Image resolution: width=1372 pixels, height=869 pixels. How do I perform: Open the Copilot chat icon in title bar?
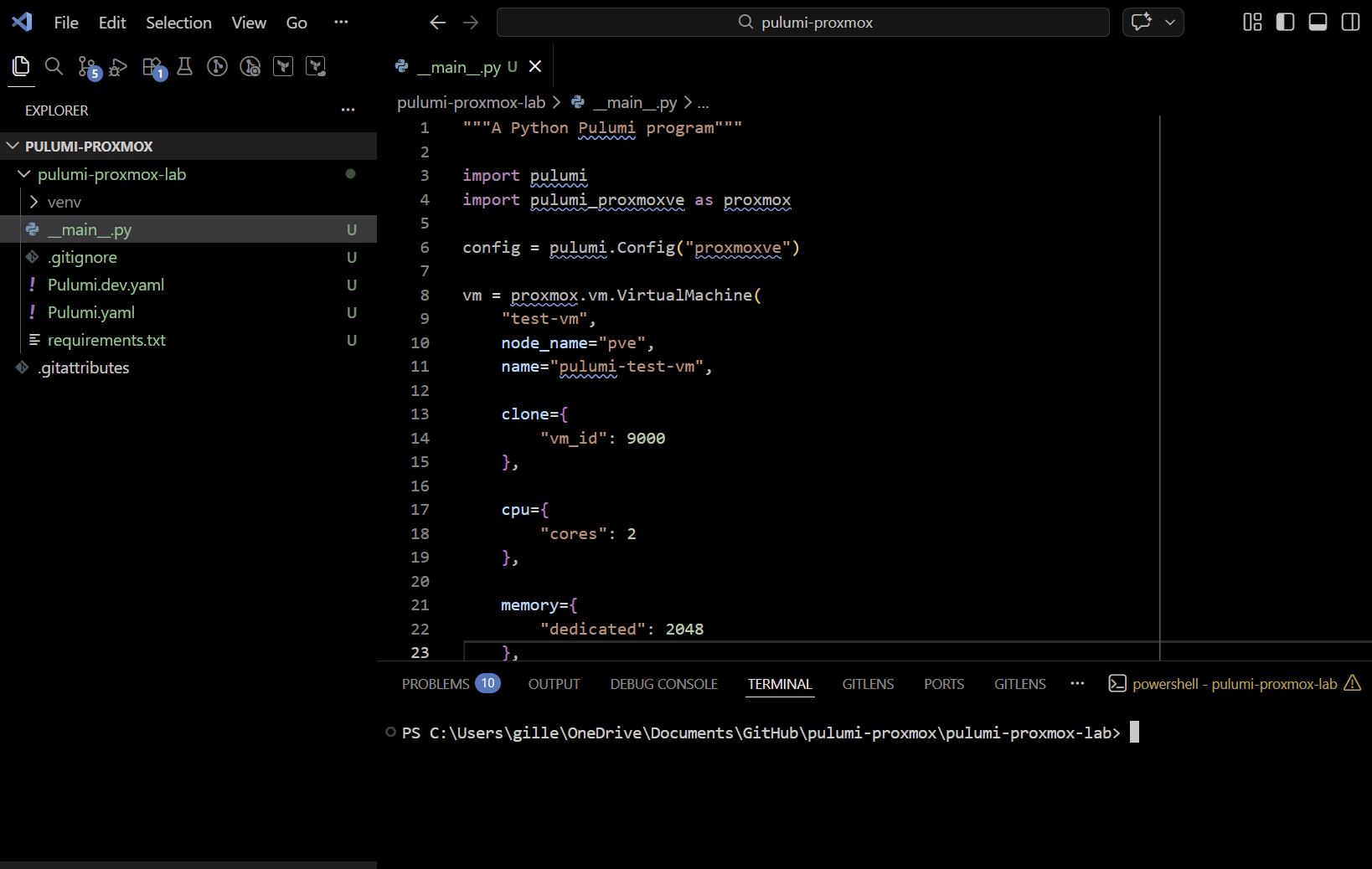1141,23
